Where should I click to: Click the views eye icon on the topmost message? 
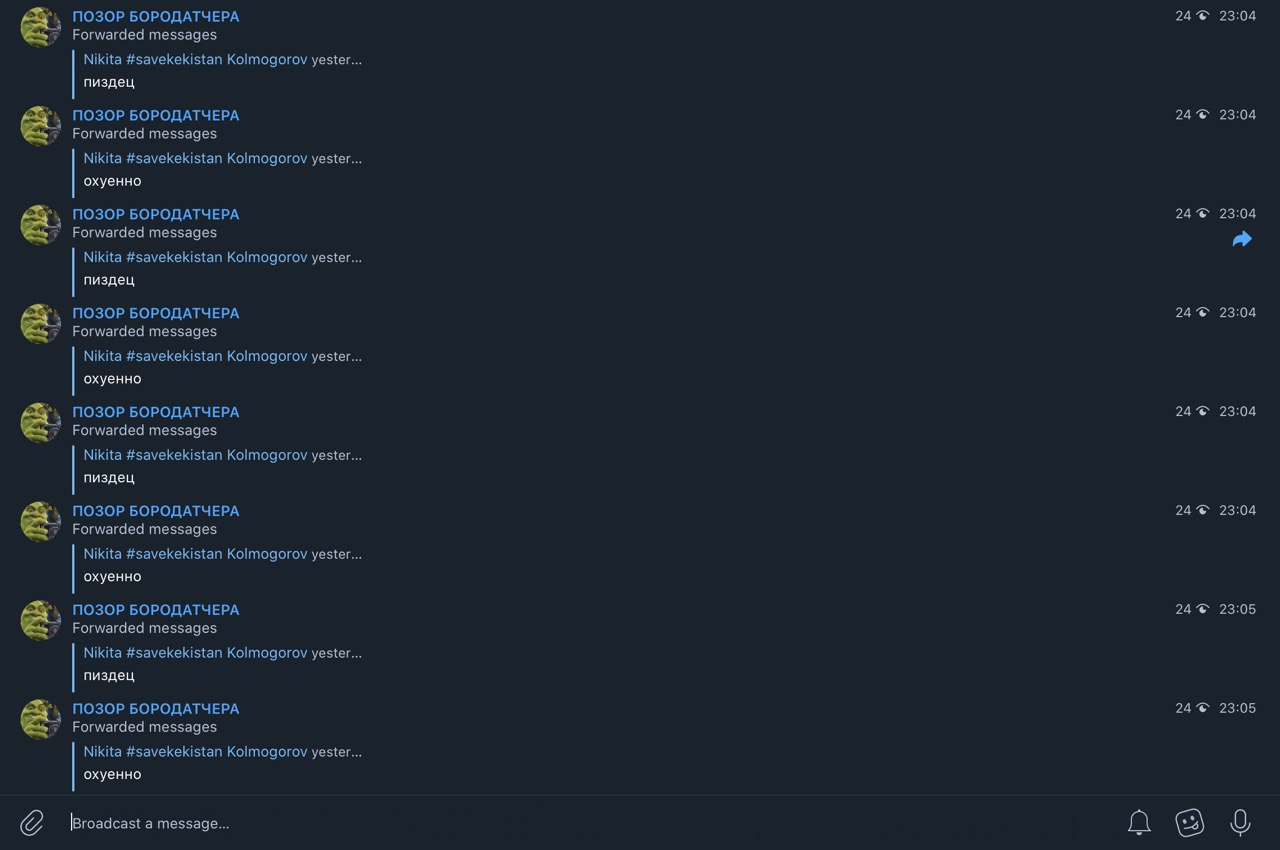(x=1202, y=16)
